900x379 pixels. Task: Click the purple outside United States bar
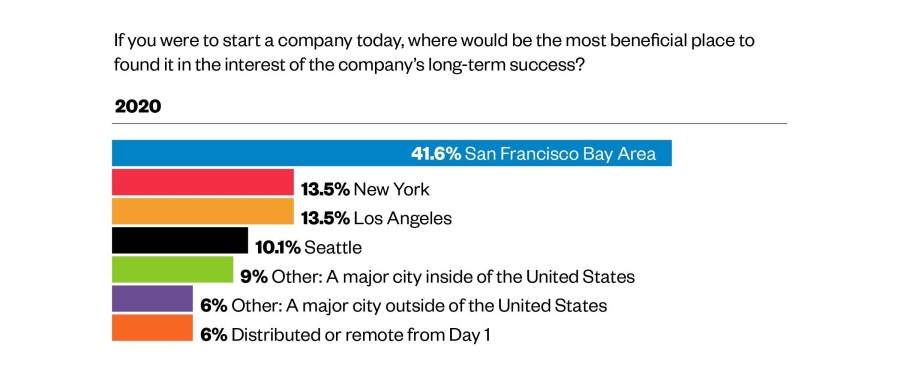(x=152, y=299)
